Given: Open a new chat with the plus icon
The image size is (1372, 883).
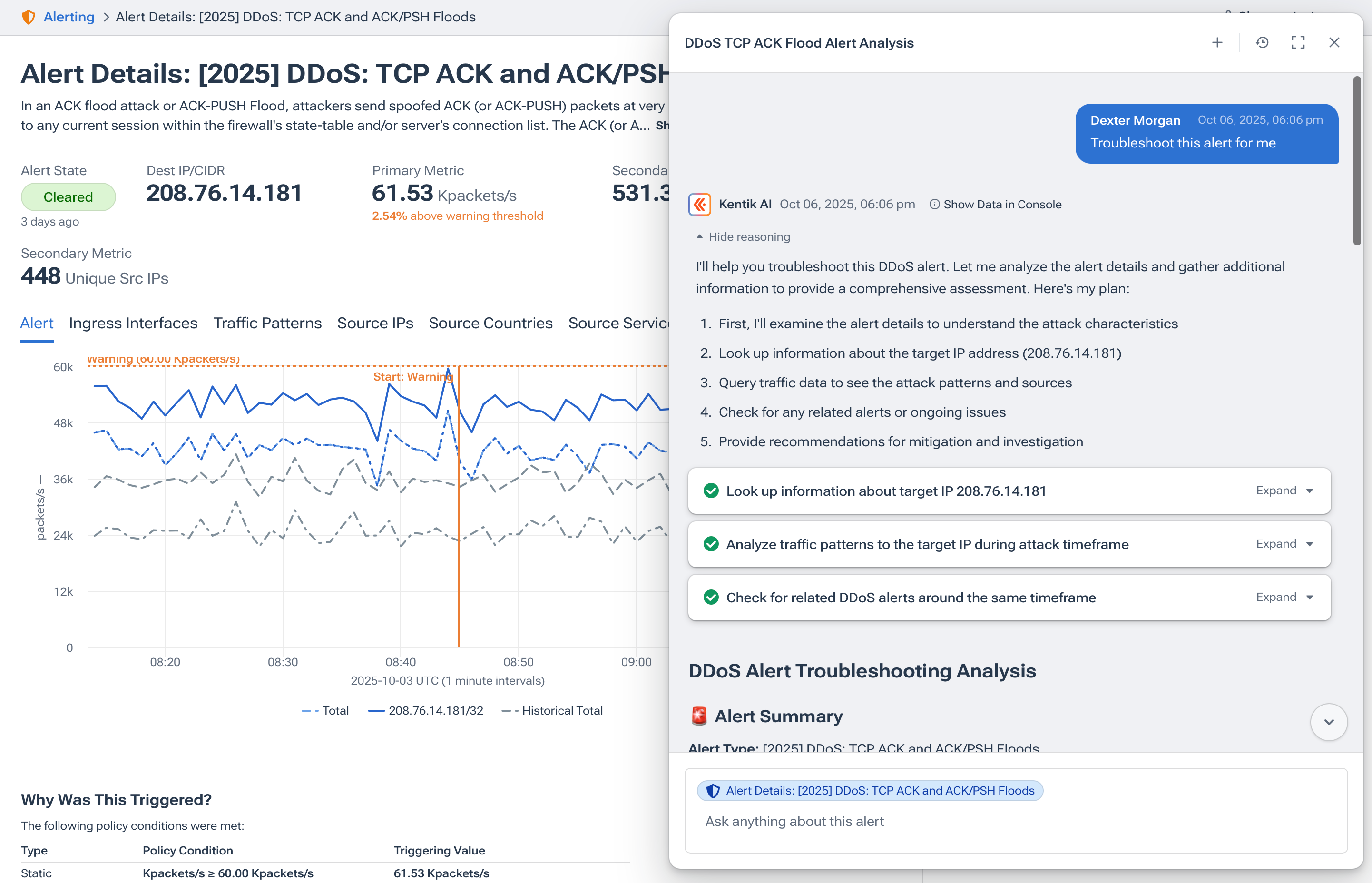Looking at the screenshot, I should click(x=1217, y=42).
